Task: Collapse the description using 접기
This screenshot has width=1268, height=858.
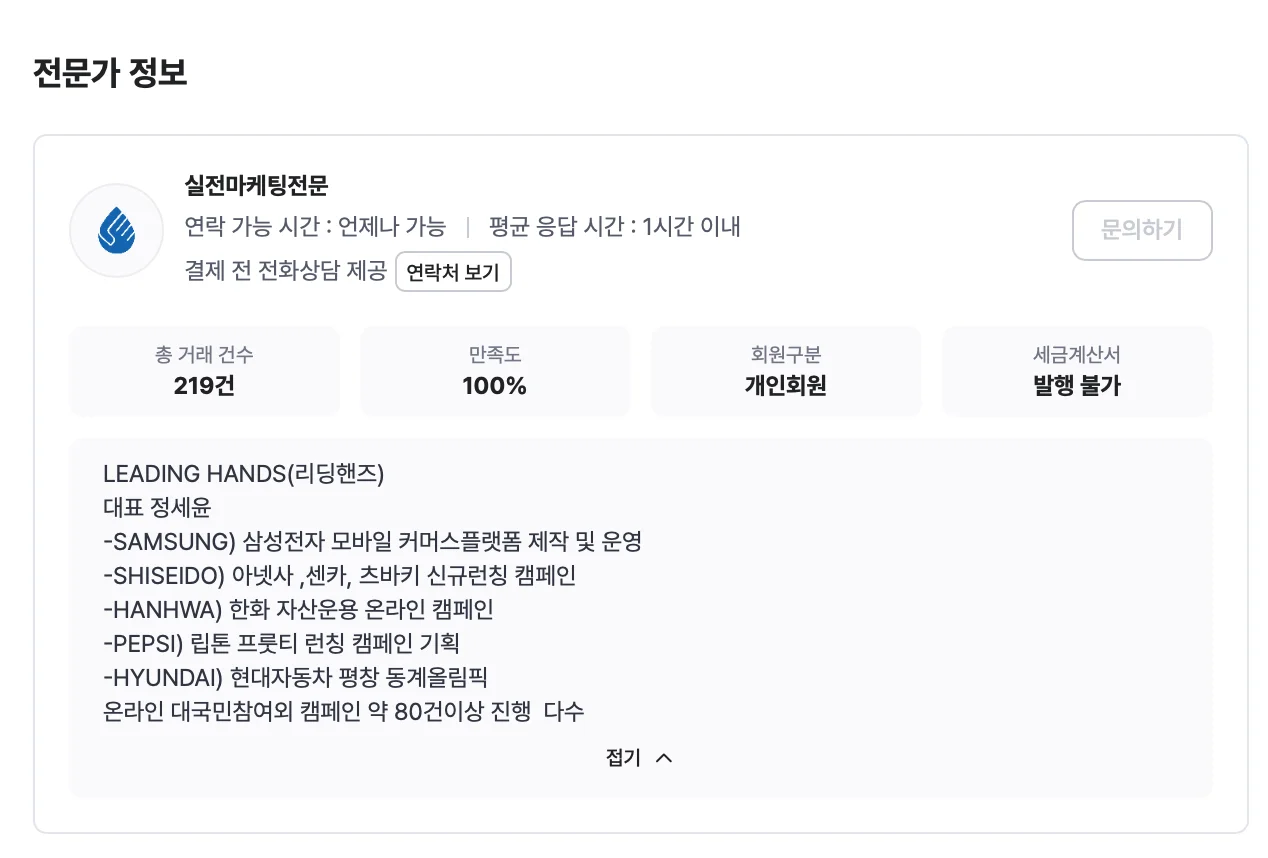Action: [x=623, y=758]
